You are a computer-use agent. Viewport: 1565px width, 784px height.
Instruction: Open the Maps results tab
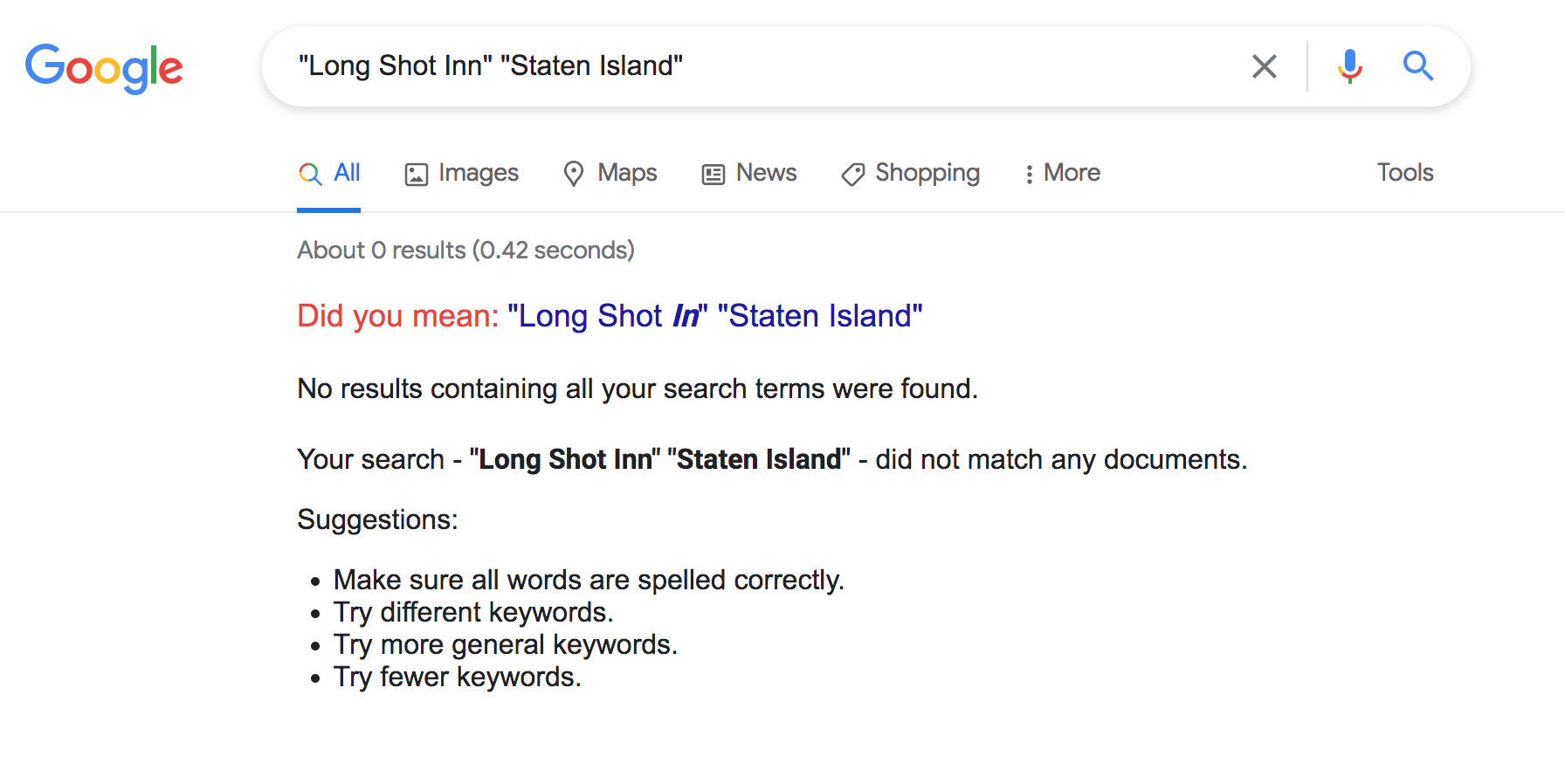point(627,173)
